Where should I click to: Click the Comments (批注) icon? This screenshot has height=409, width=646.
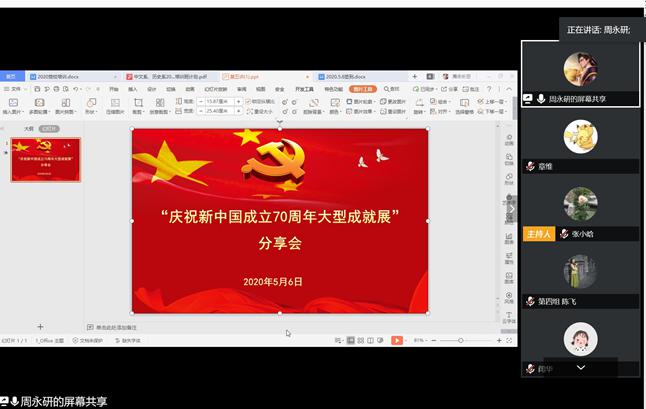pyautogui.click(x=471, y=89)
